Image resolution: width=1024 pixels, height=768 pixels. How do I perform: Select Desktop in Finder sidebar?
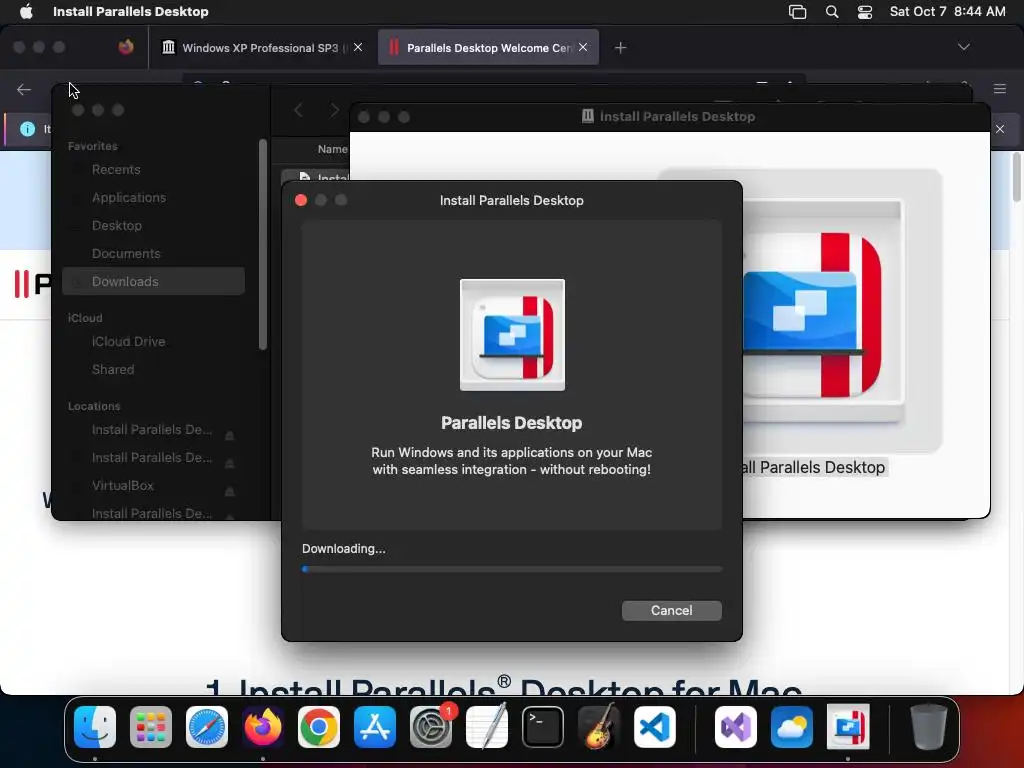[153, 226]
